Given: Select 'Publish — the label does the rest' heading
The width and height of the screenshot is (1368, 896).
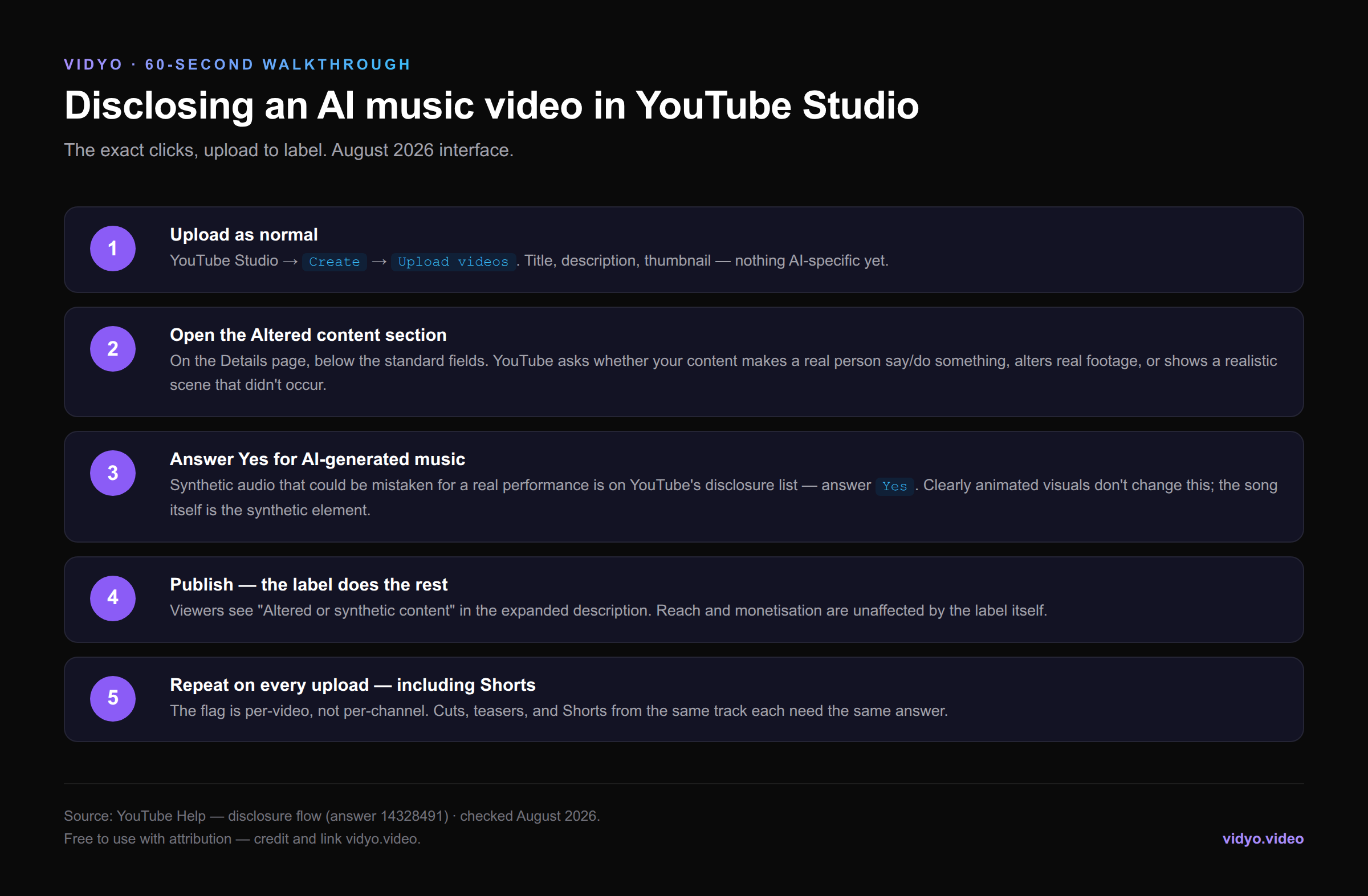Looking at the screenshot, I should click(309, 584).
